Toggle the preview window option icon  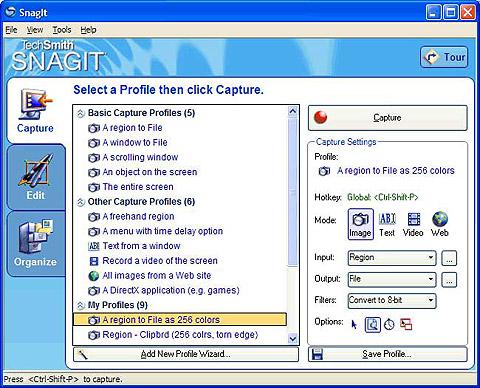point(373,324)
